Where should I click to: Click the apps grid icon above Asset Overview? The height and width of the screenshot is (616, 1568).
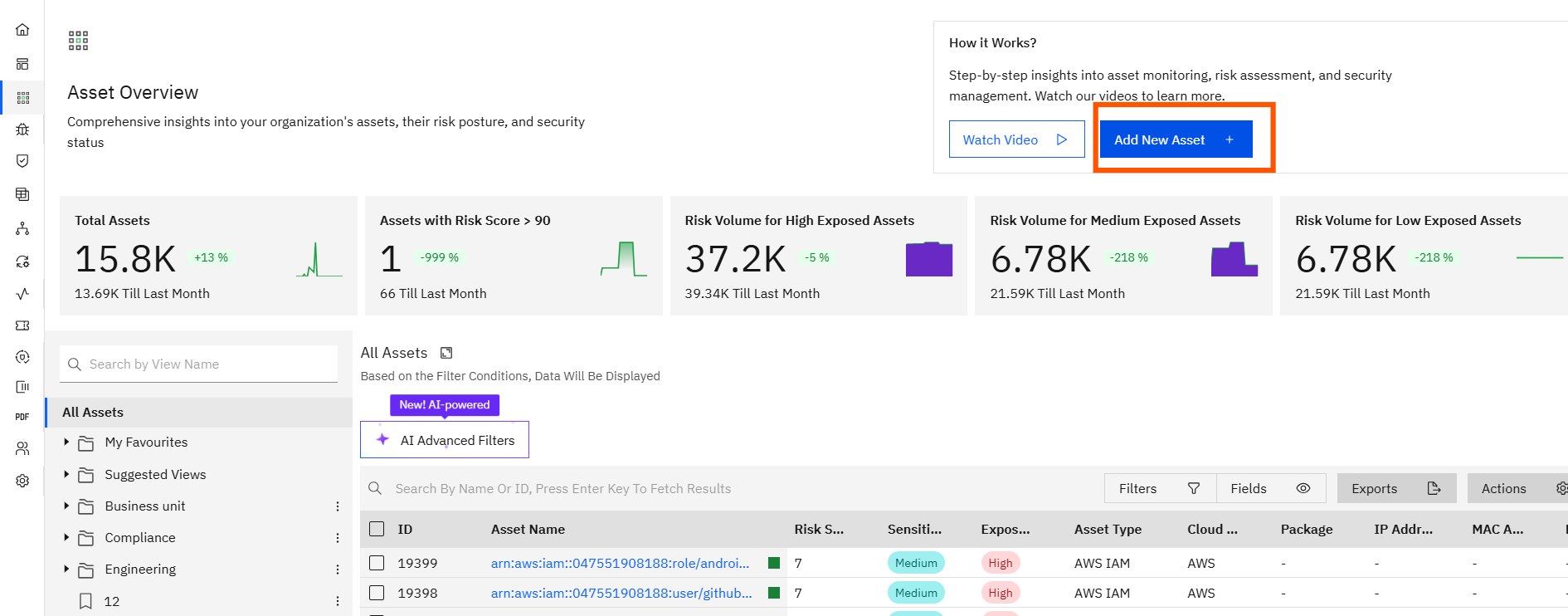(x=78, y=41)
